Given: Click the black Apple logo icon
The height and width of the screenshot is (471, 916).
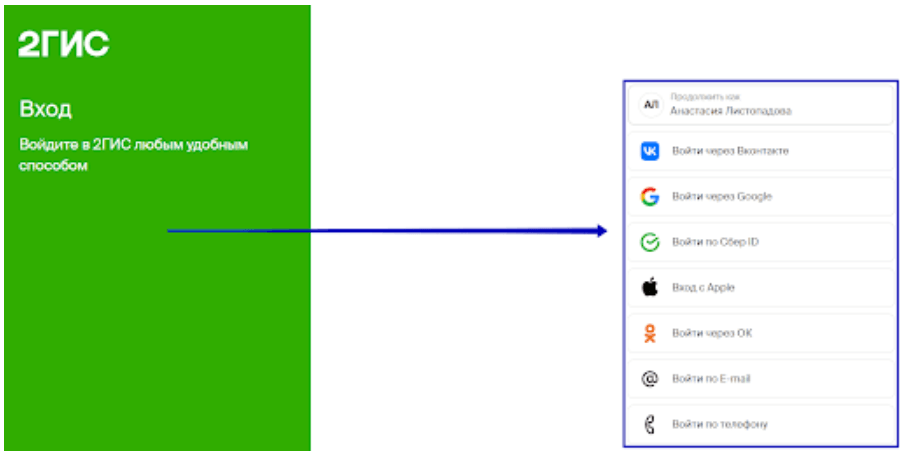Looking at the screenshot, I should point(650,287).
